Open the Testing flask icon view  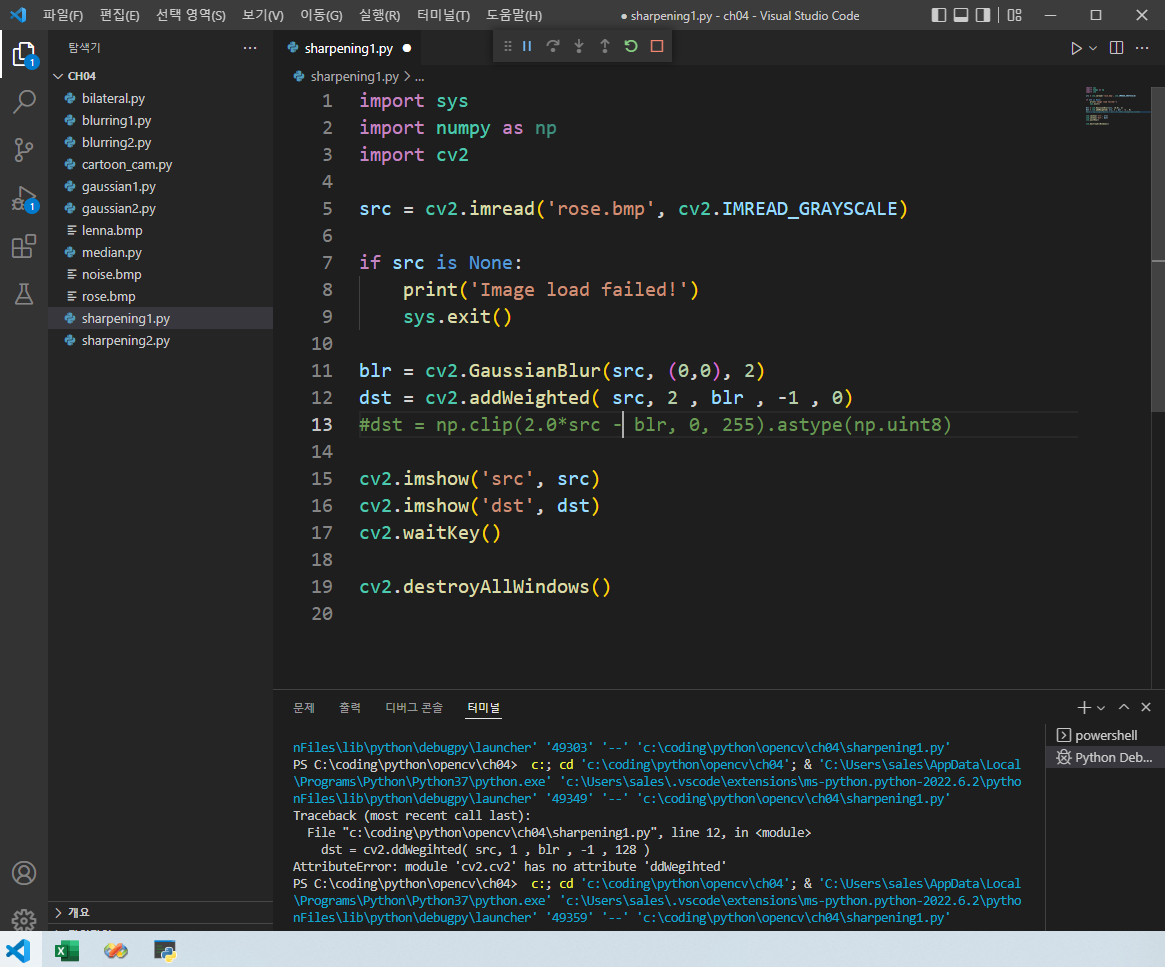24,294
